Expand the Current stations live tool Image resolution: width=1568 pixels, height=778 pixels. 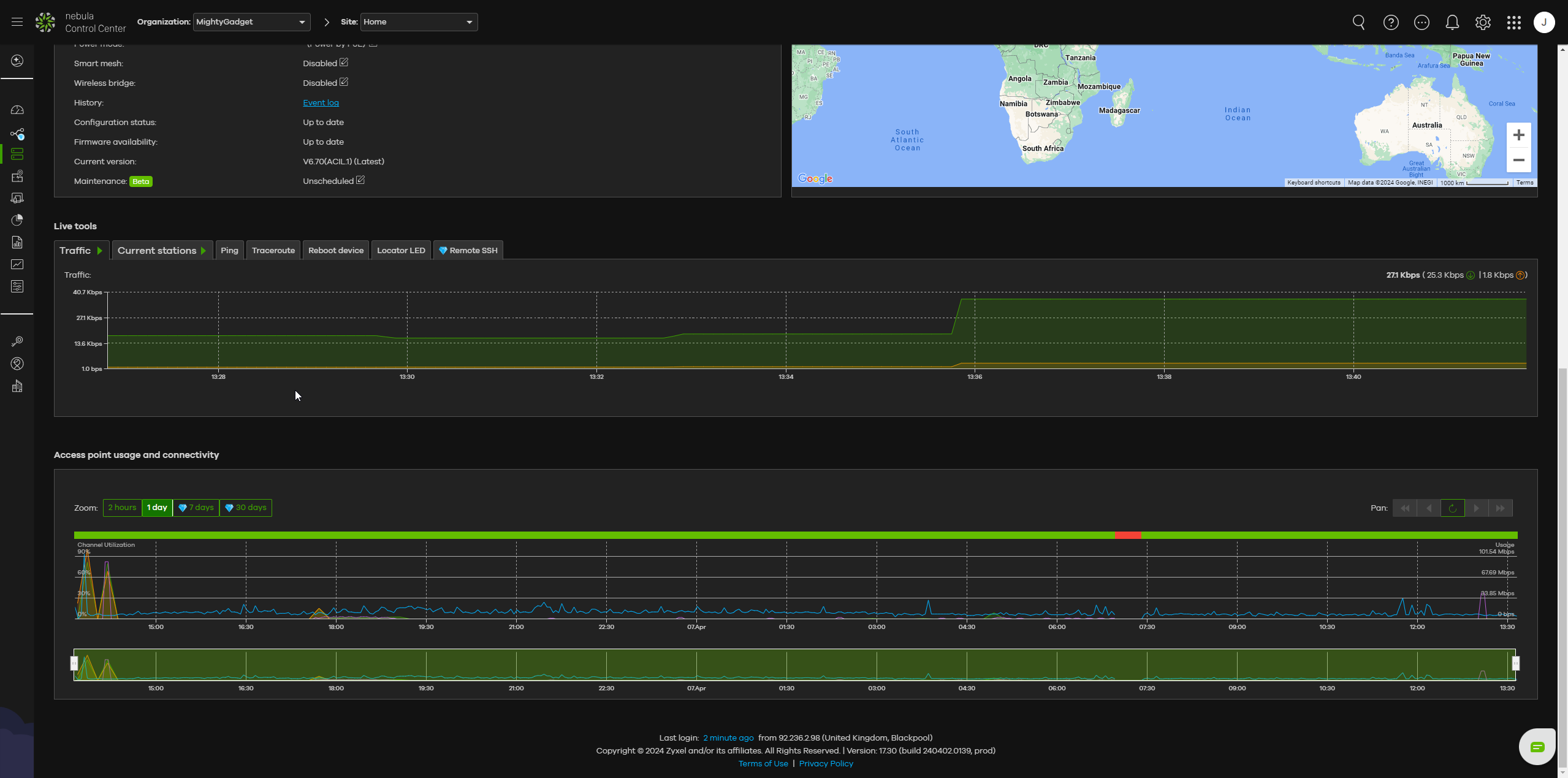[x=162, y=250]
